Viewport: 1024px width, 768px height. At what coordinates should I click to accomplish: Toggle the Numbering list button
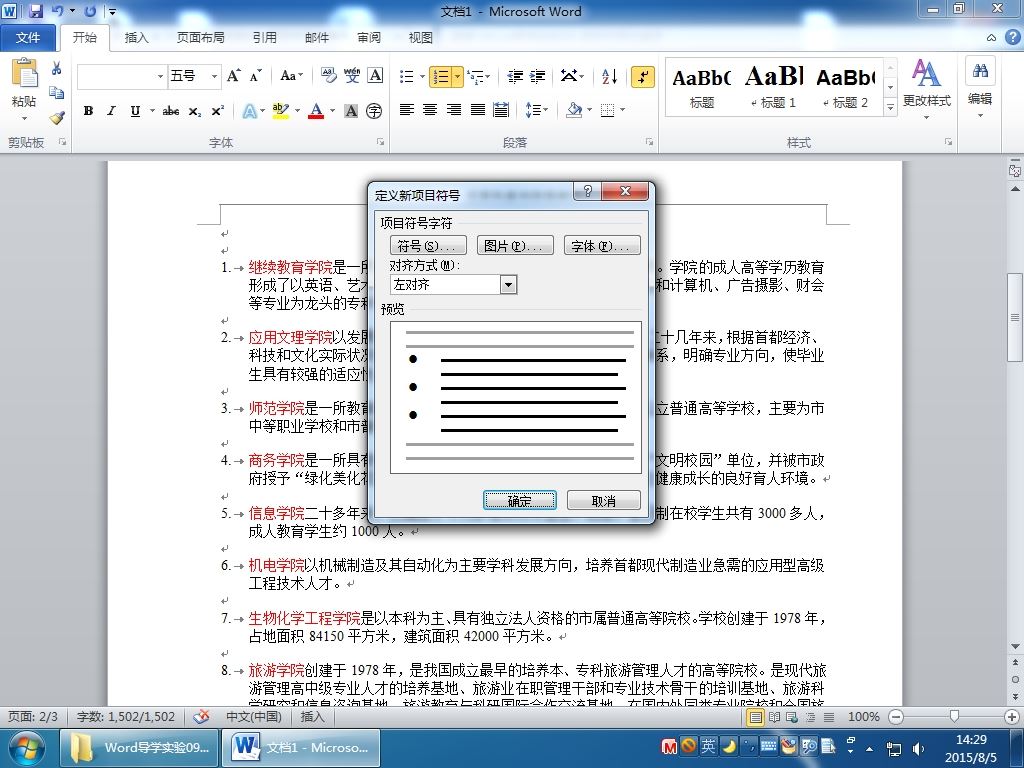coord(441,77)
